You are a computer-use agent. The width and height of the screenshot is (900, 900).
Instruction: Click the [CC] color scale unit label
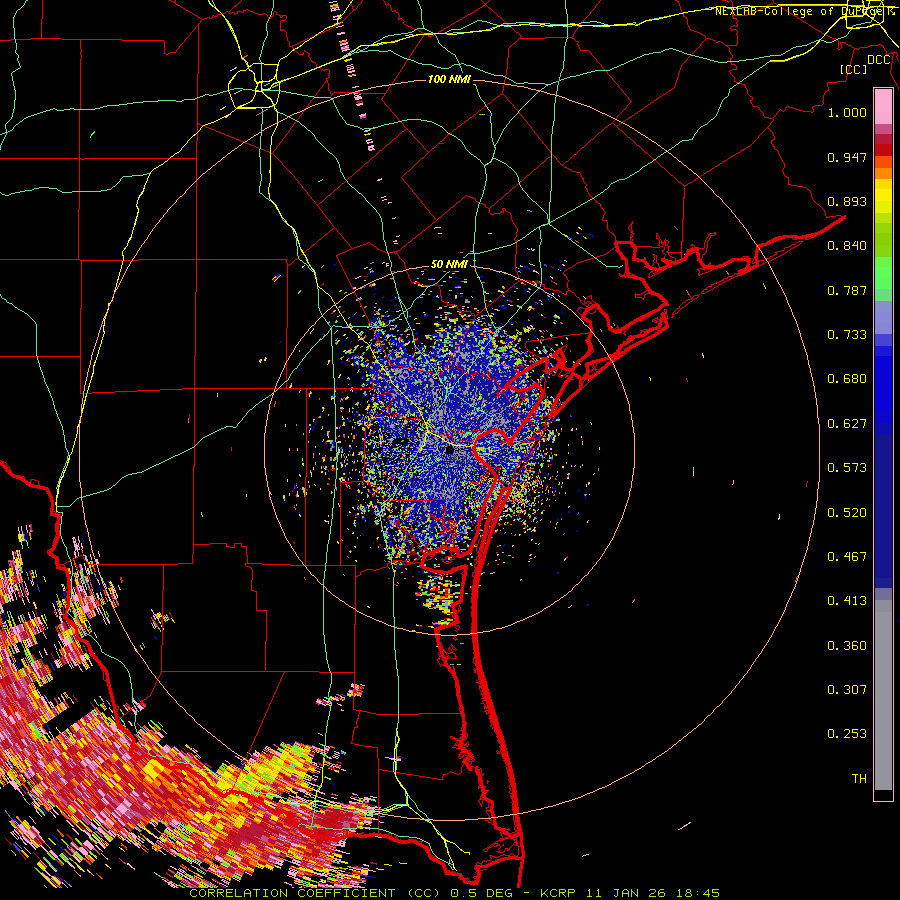pos(854,69)
